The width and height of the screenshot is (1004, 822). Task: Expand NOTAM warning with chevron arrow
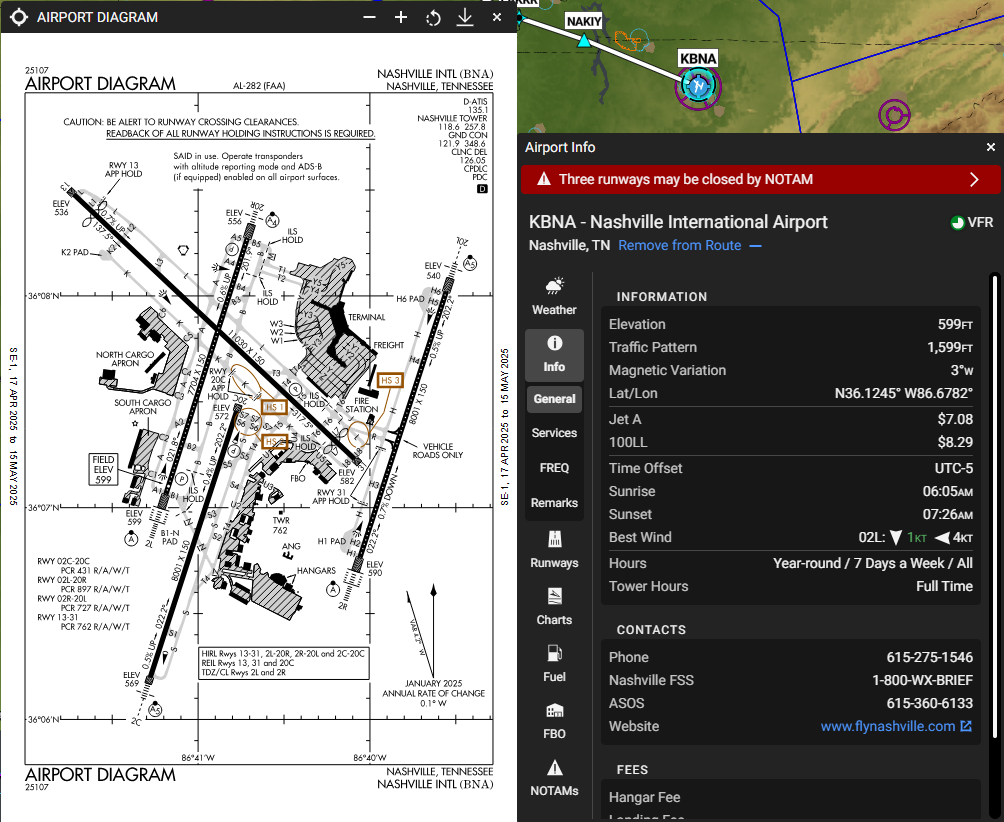975,179
